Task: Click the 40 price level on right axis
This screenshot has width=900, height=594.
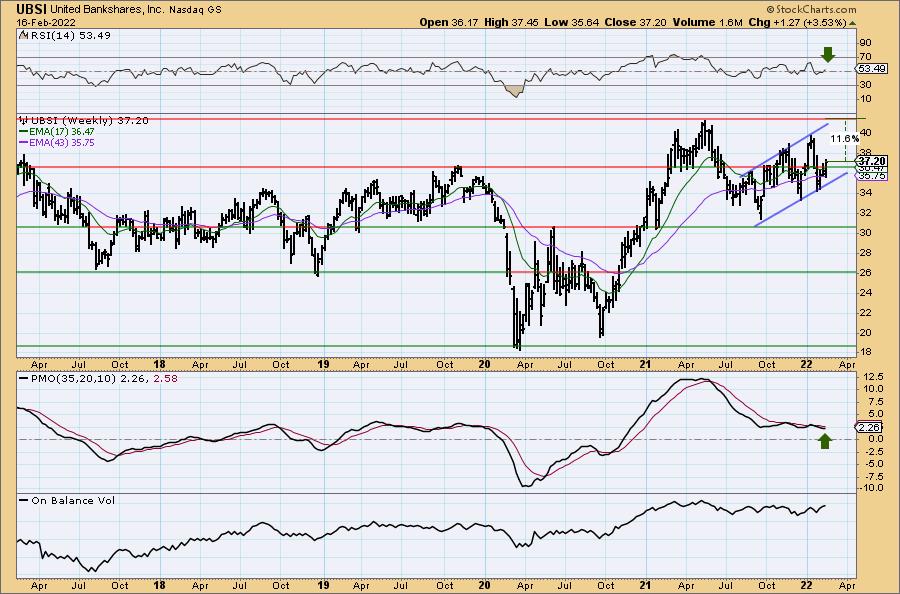Action: click(865, 133)
